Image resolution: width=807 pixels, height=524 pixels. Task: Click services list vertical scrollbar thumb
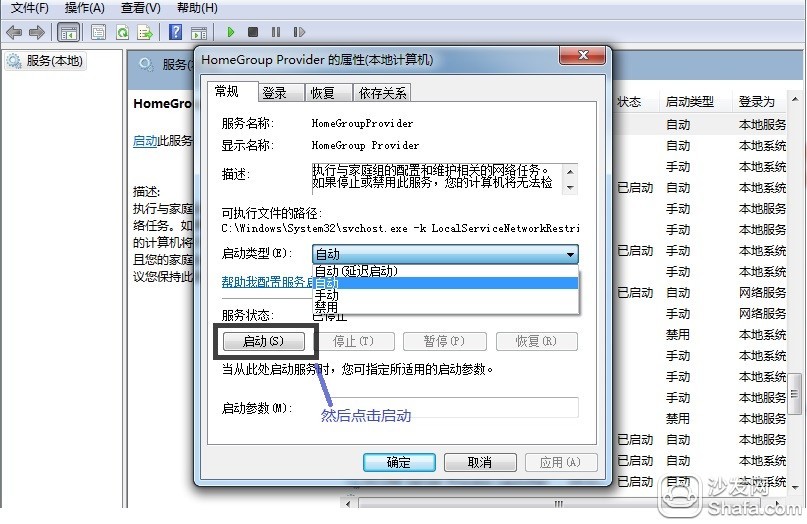click(x=795, y=394)
